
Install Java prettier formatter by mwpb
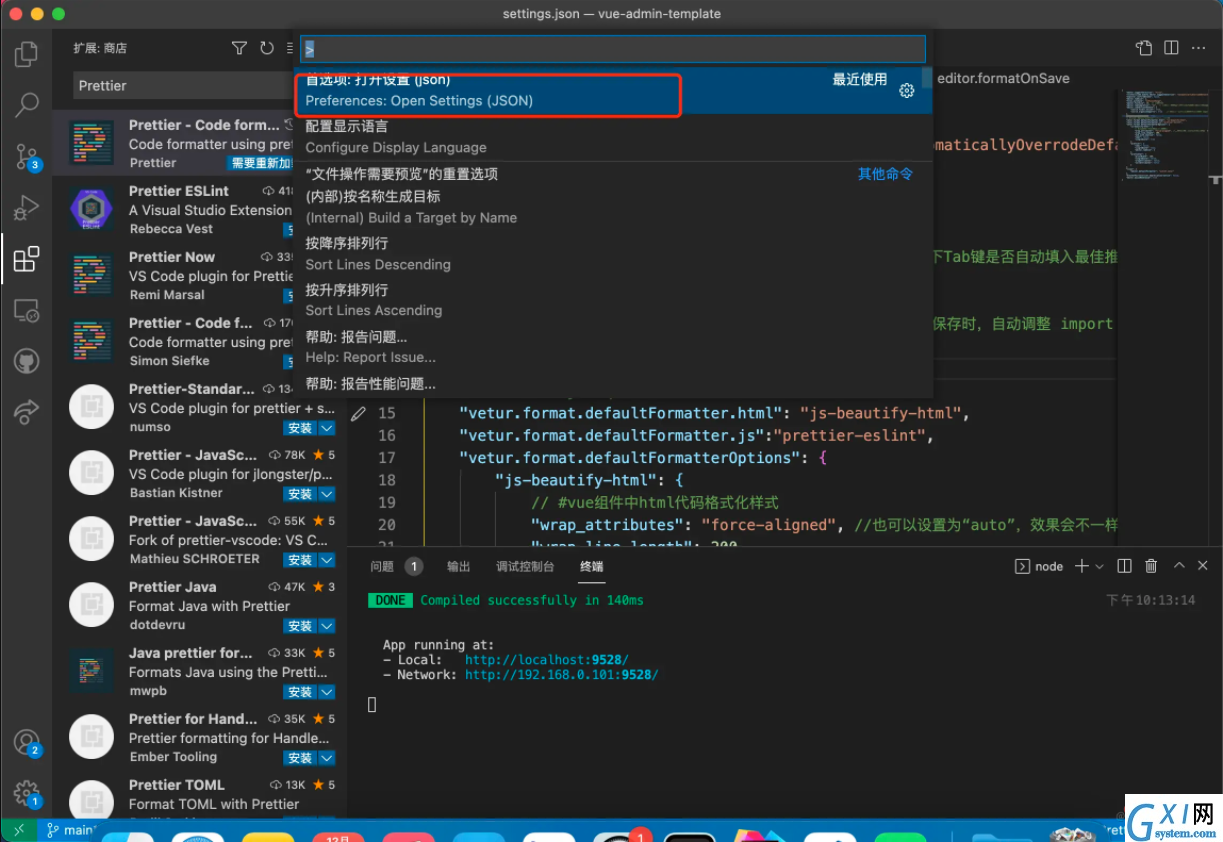point(300,692)
